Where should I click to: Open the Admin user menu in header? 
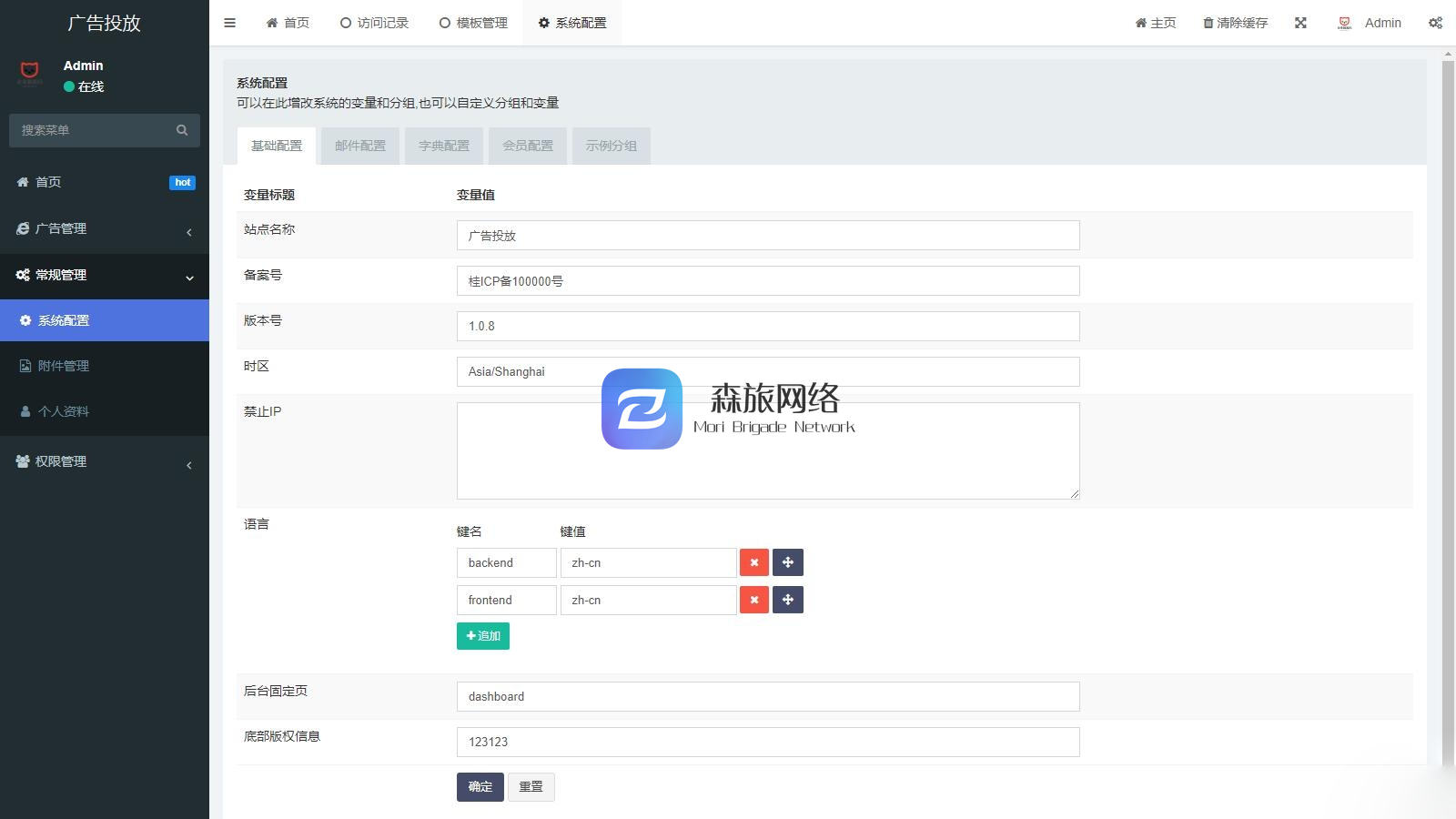[1370, 23]
